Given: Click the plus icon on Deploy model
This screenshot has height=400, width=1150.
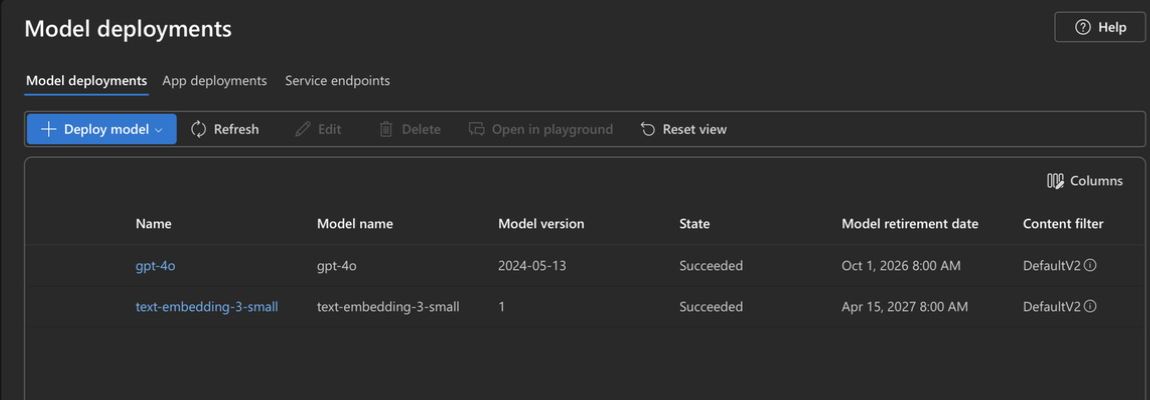Looking at the screenshot, I should (x=48, y=129).
